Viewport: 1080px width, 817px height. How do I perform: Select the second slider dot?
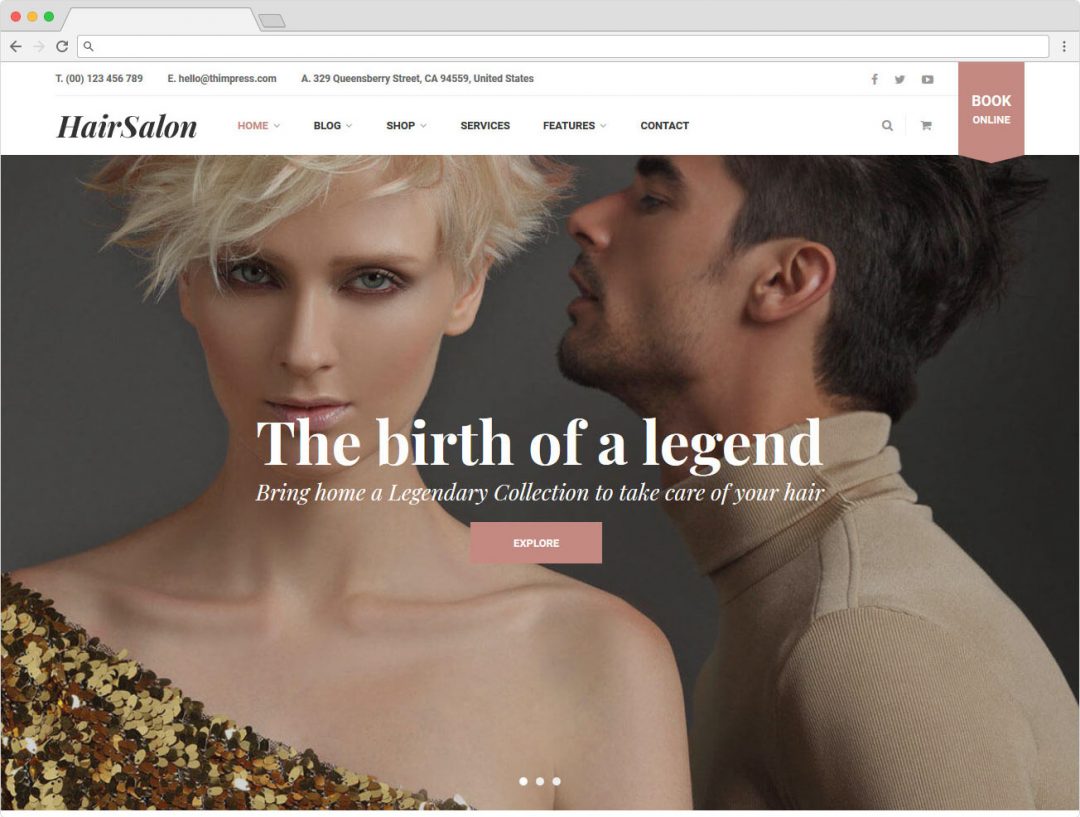click(540, 781)
